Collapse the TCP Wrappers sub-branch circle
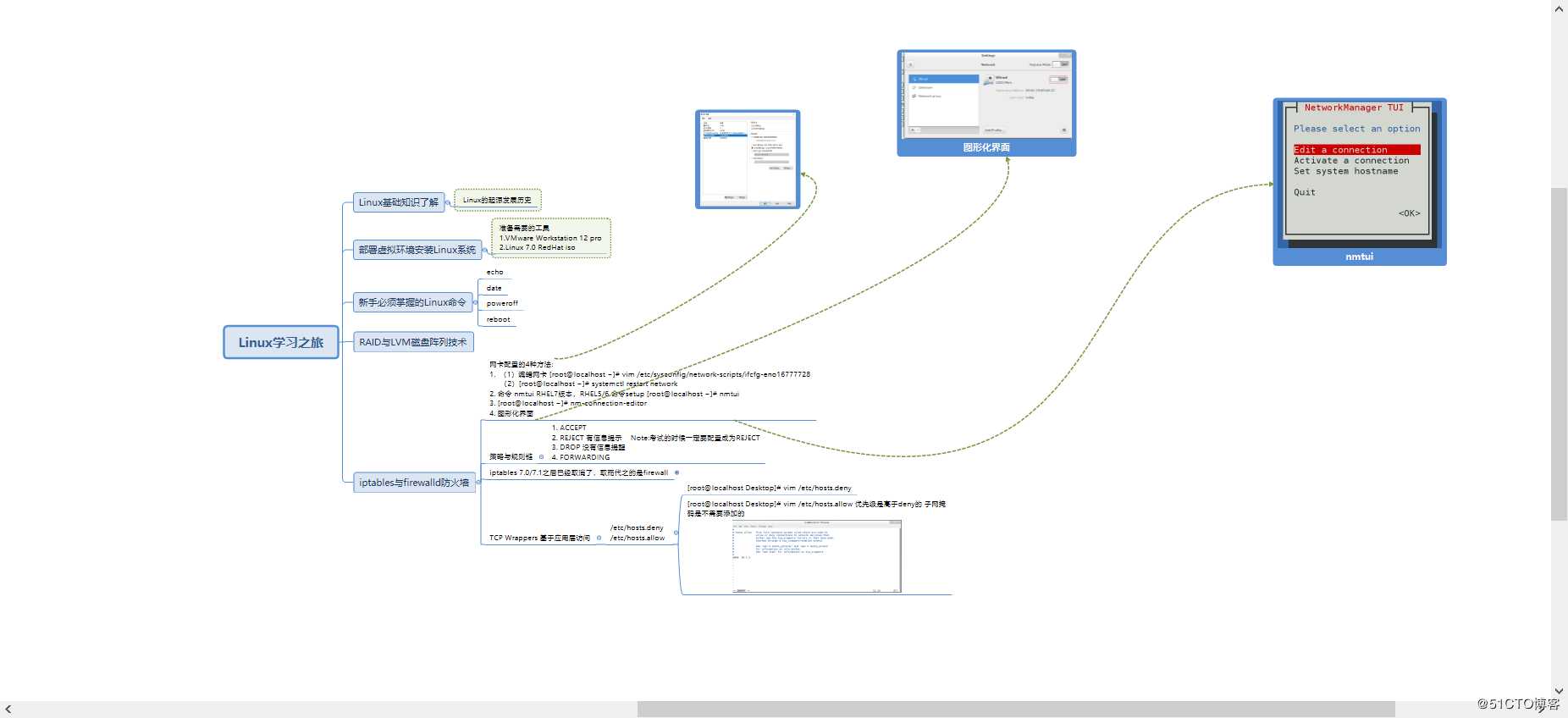Image resolution: width=1568 pixels, height=718 pixels. [x=599, y=538]
